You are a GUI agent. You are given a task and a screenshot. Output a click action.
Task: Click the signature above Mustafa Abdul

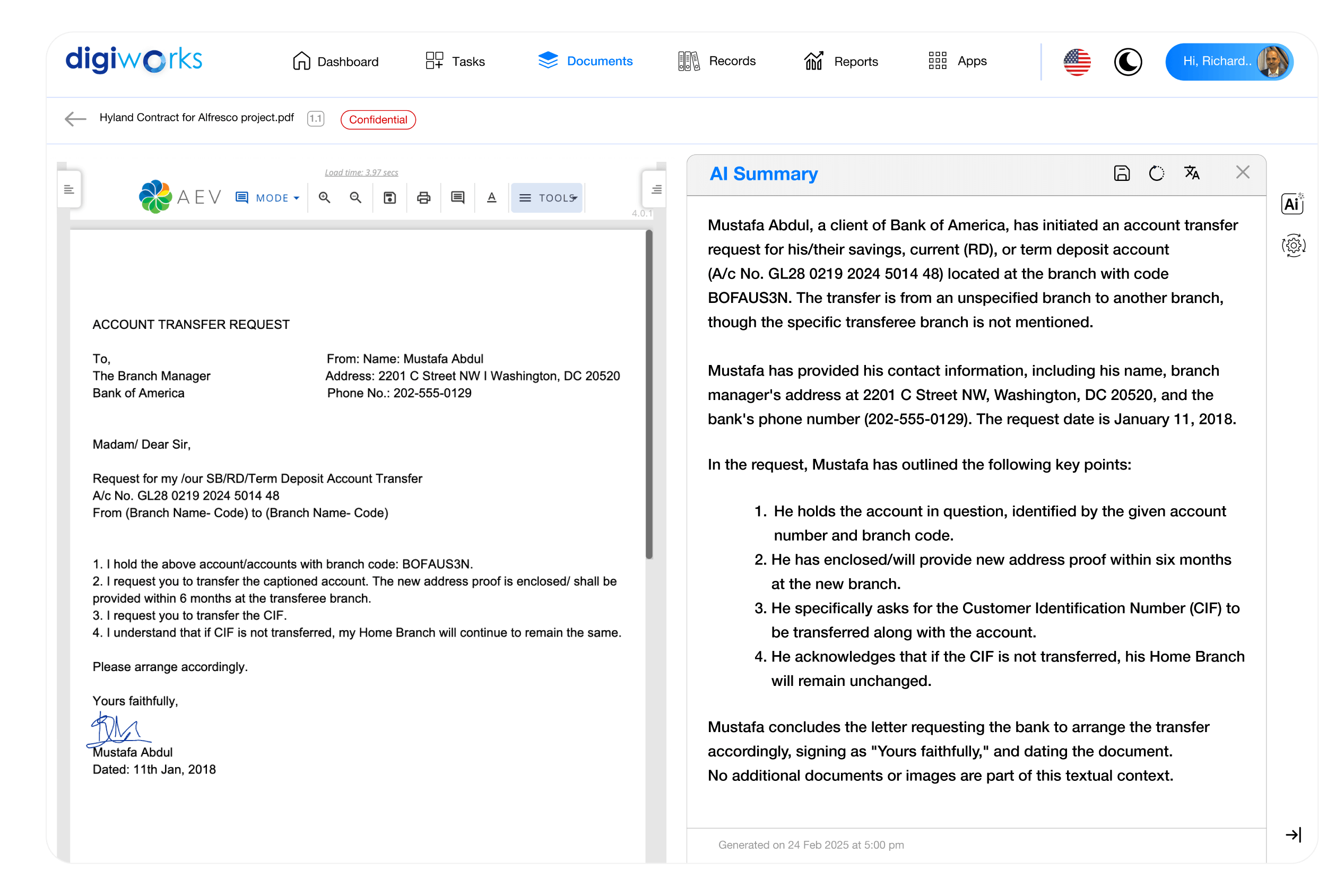[x=118, y=729]
